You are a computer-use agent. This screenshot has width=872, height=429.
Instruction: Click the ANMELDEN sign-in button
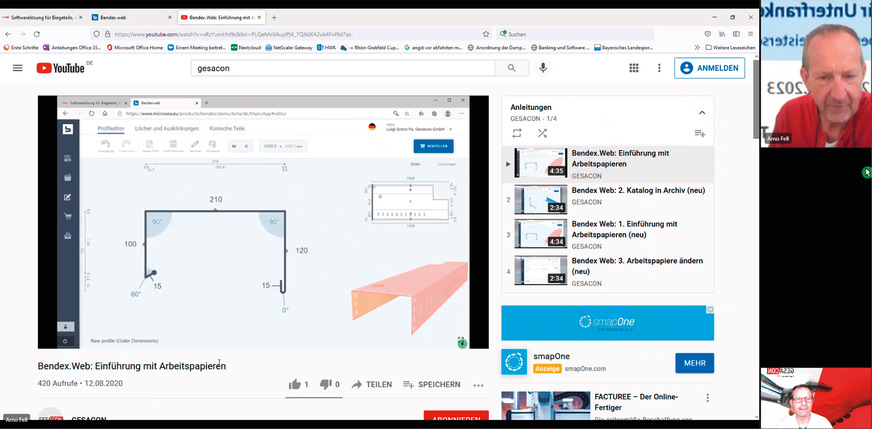point(710,68)
